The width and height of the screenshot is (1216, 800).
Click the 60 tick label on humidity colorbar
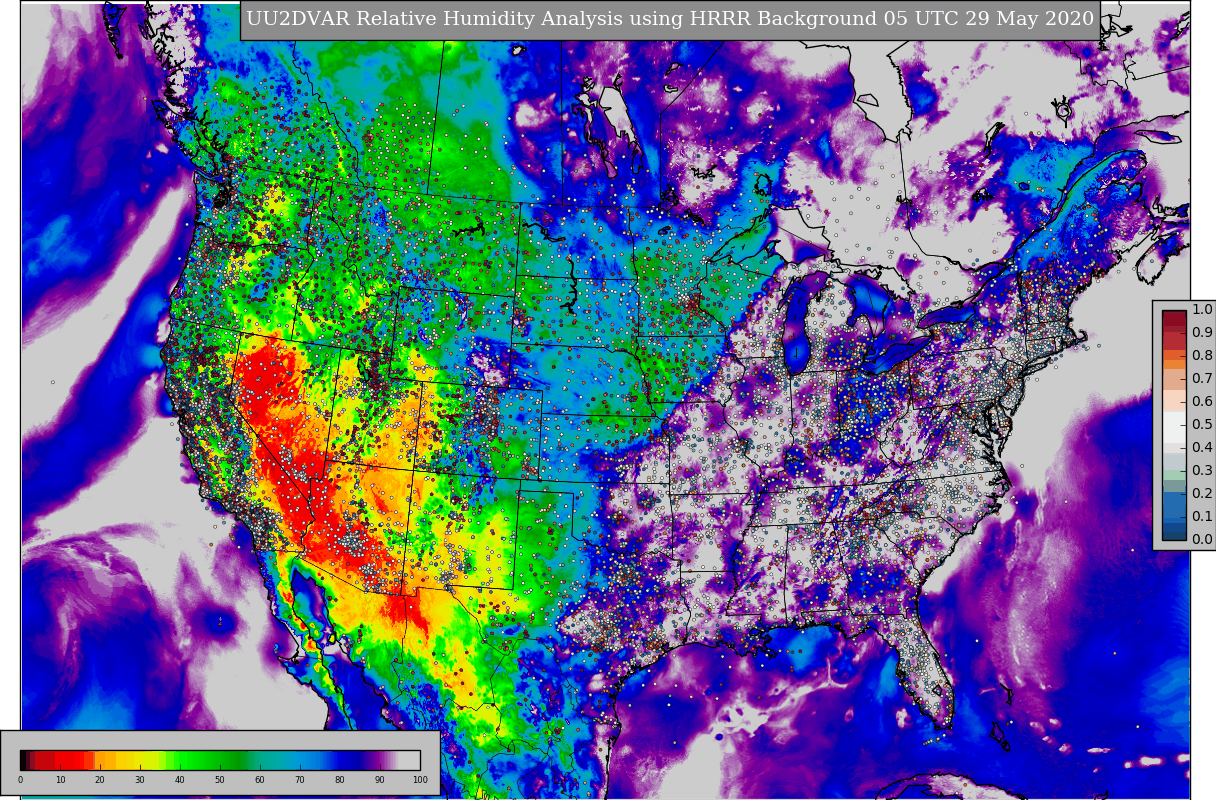pyautogui.click(x=260, y=780)
